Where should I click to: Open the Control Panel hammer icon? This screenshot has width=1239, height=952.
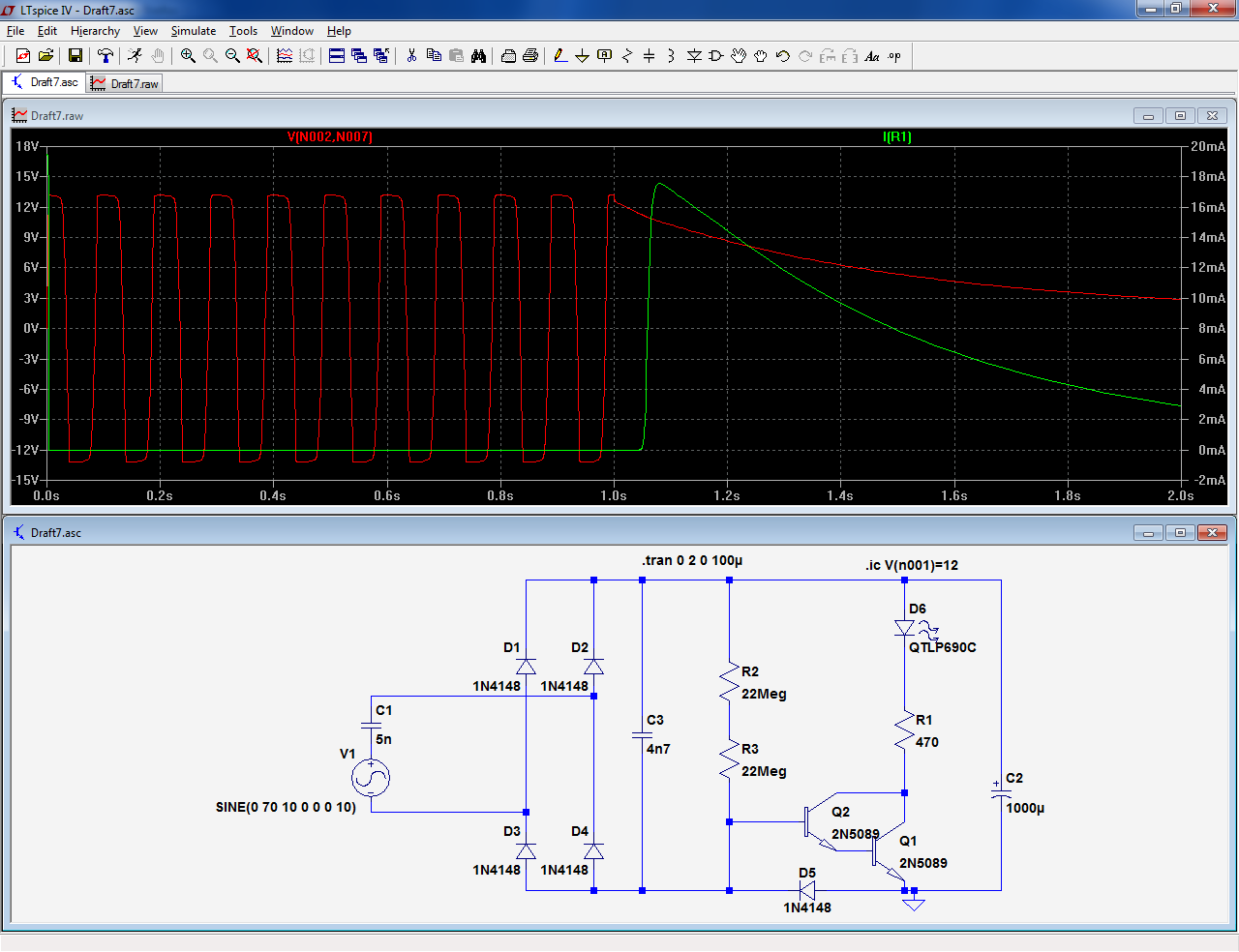[106, 56]
